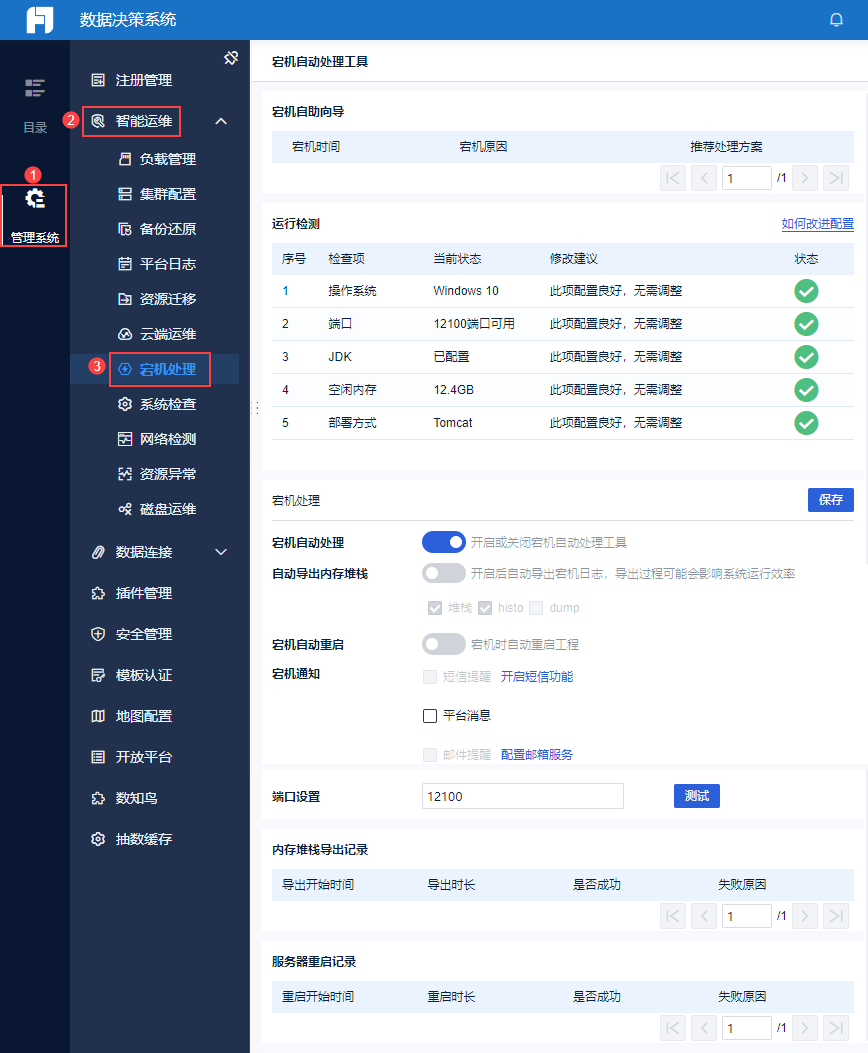Click the 安全管理 shield icon

coord(98,634)
